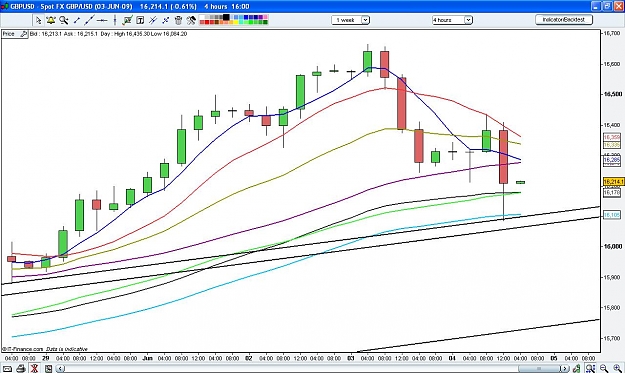The width and height of the screenshot is (625, 373).
Task: Pick the white color swatch
Action: pos(202,17)
